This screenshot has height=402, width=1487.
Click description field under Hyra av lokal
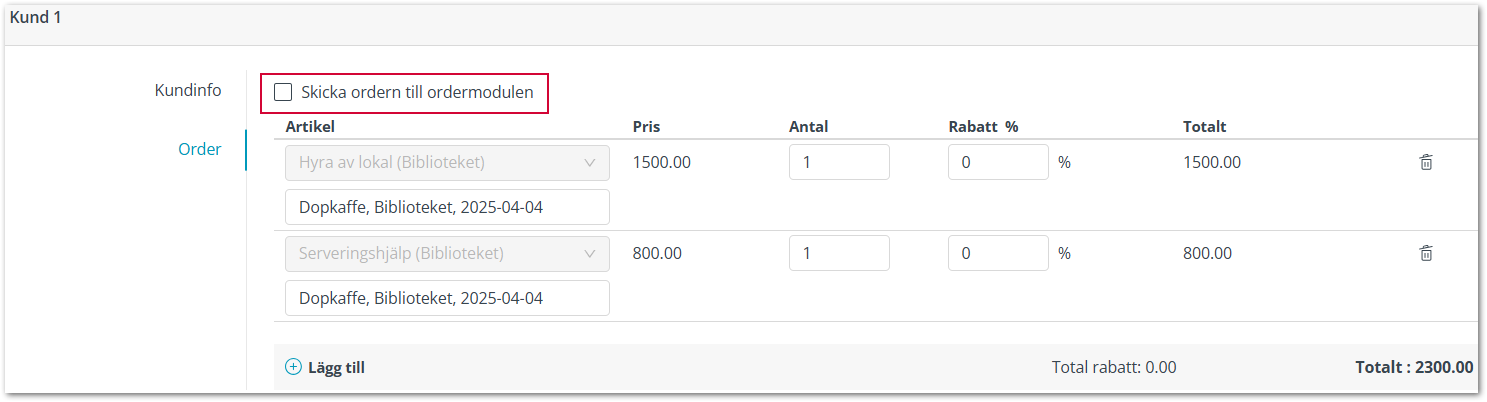447,207
